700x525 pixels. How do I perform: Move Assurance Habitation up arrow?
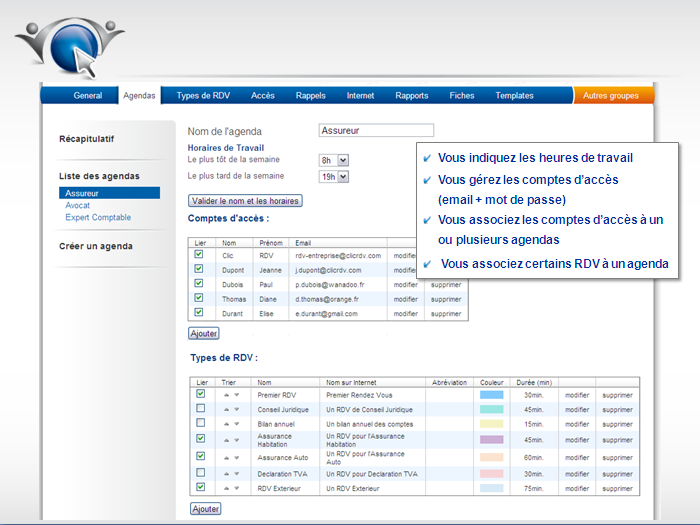[226, 440]
